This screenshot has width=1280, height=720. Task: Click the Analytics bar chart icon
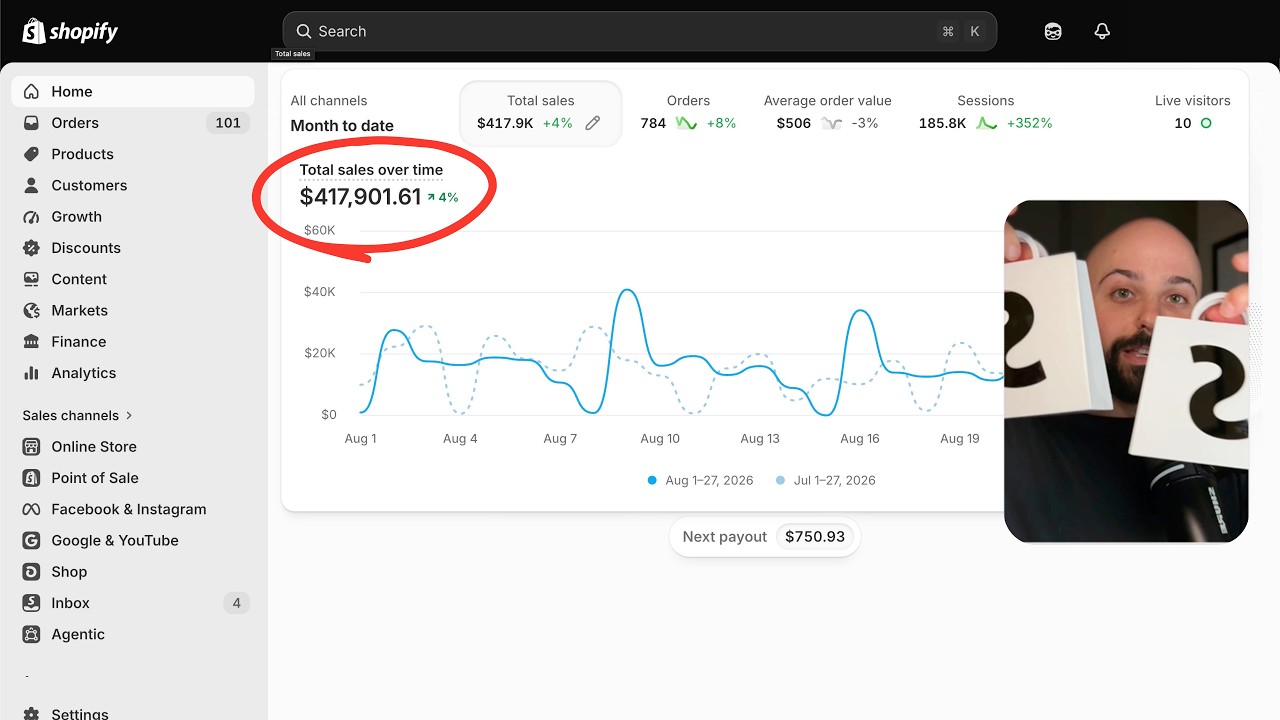(32, 373)
